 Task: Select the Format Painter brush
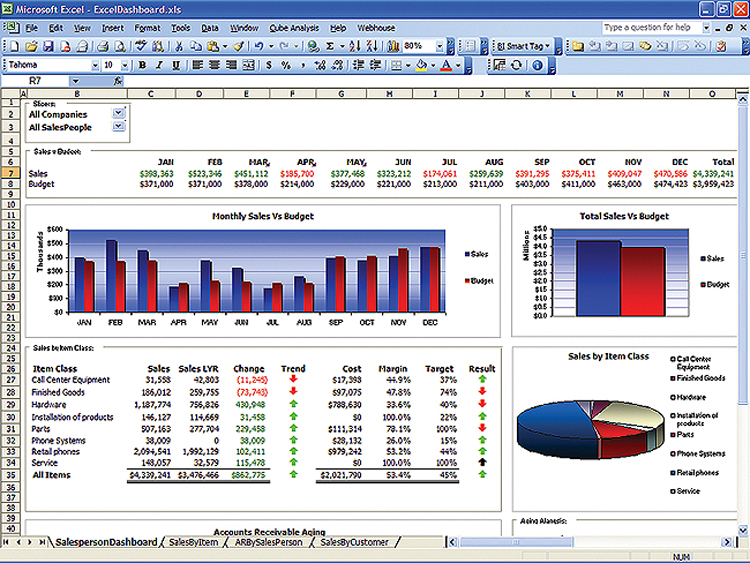pyautogui.click(x=239, y=46)
